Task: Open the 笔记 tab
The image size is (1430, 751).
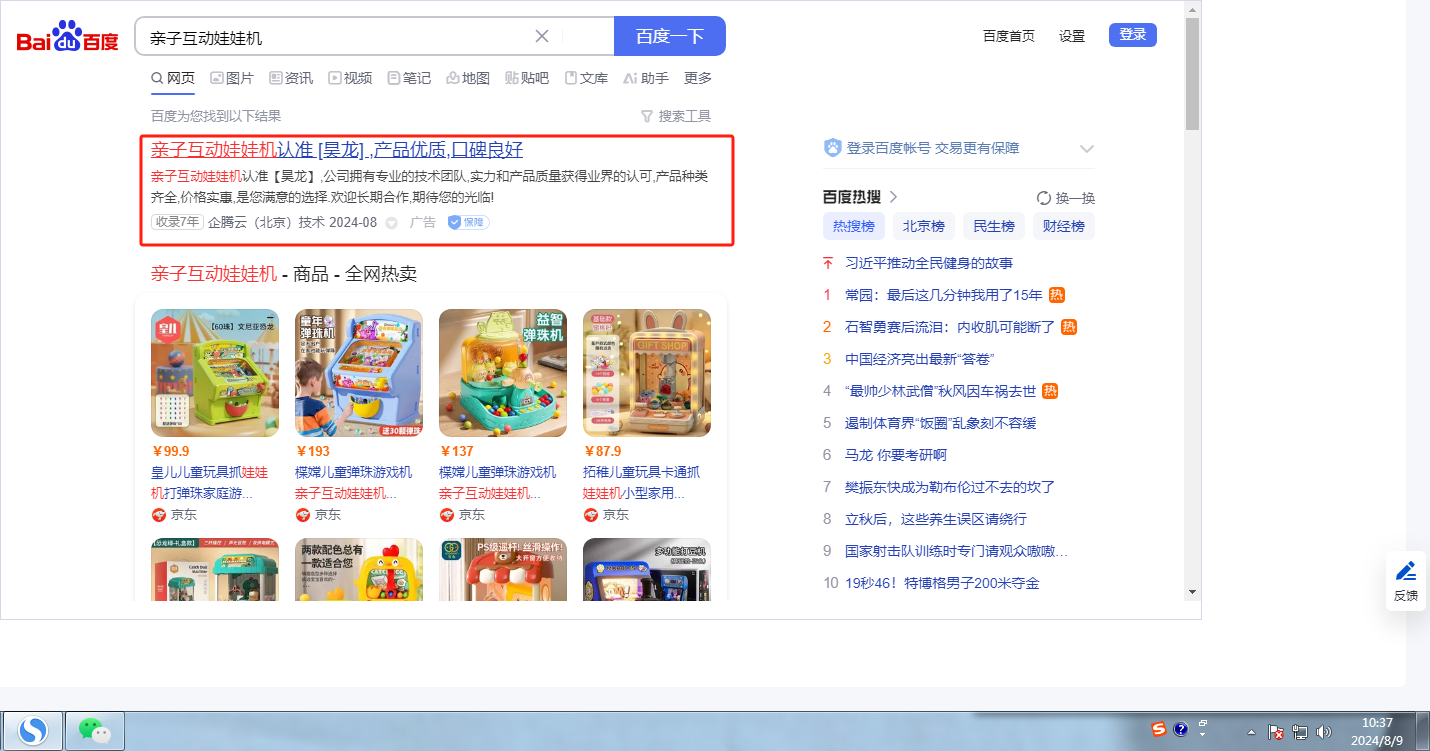Action: [409, 78]
